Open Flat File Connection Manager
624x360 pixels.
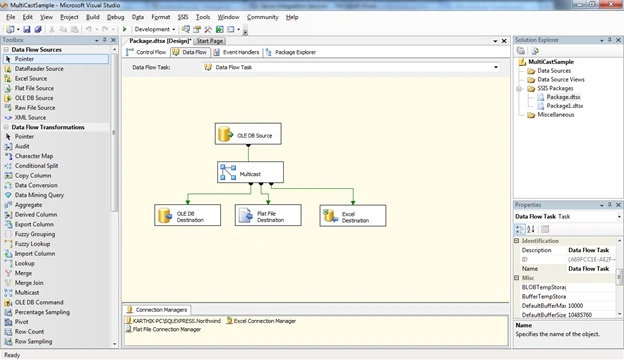tap(163, 329)
